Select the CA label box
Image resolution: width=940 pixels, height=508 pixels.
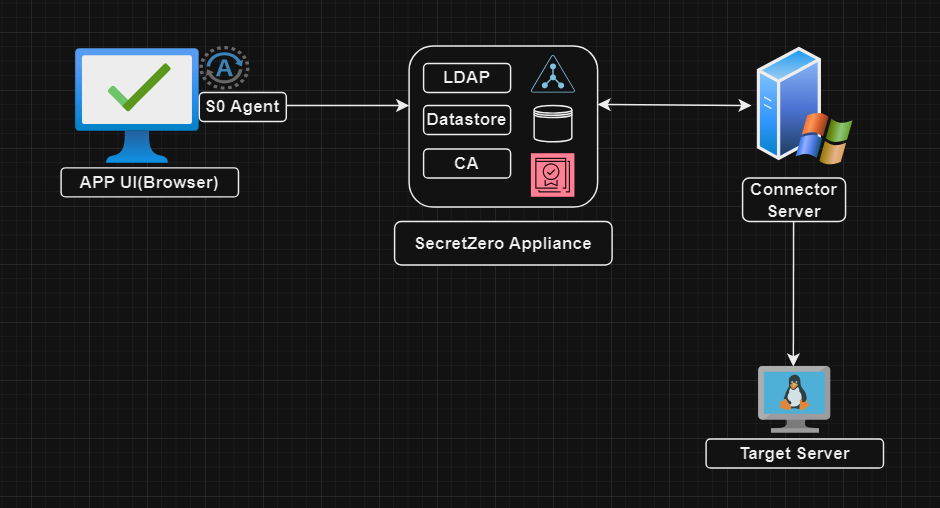point(467,164)
